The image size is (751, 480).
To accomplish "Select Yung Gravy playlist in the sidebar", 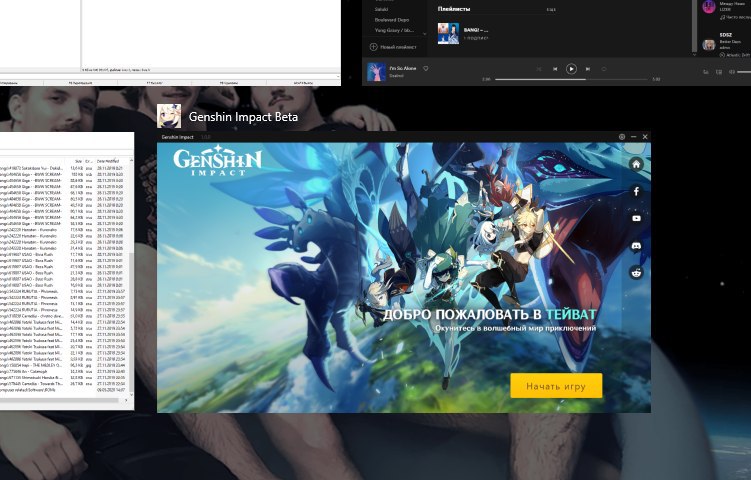I will click(394, 30).
